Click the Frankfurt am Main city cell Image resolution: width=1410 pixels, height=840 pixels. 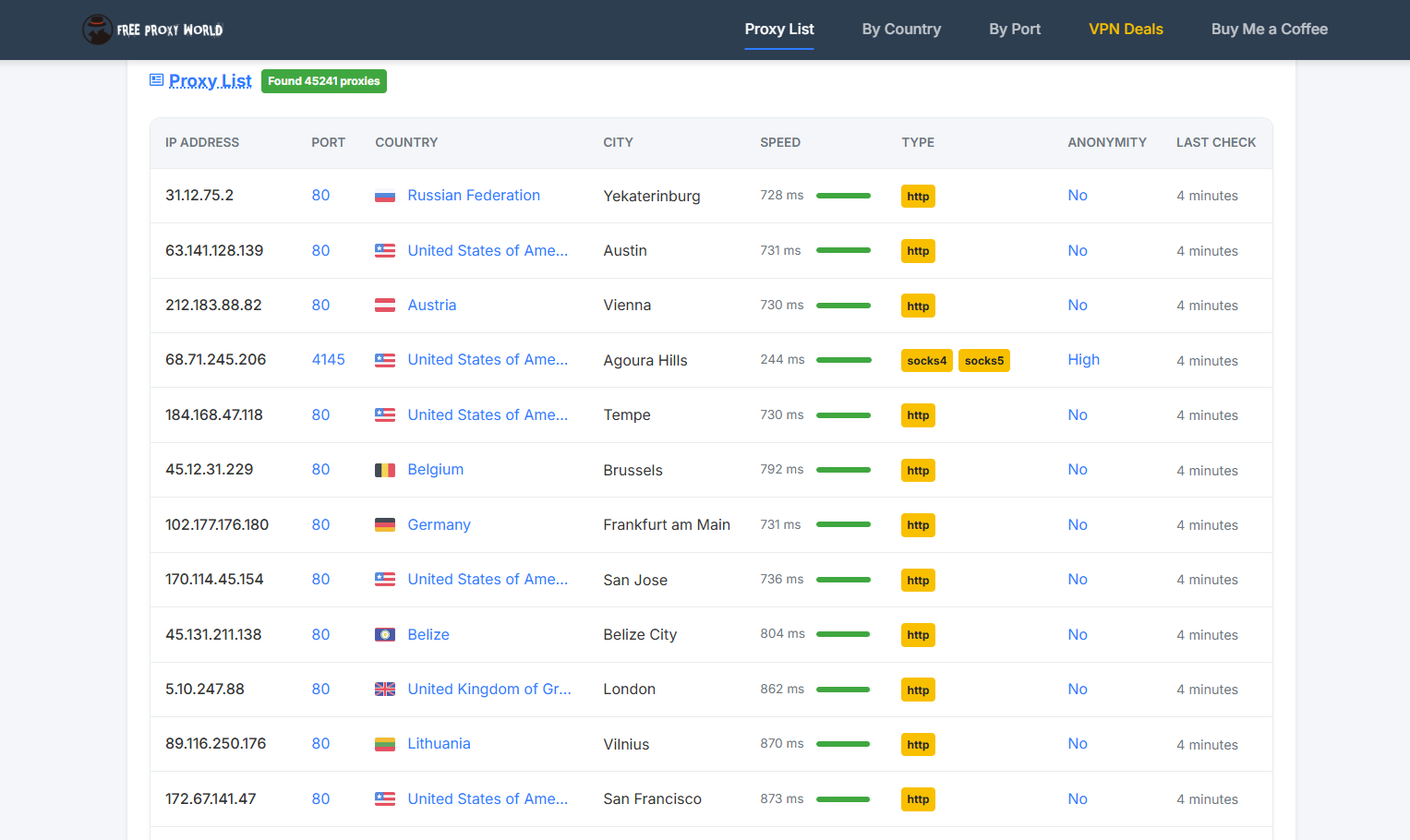(x=667, y=524)
